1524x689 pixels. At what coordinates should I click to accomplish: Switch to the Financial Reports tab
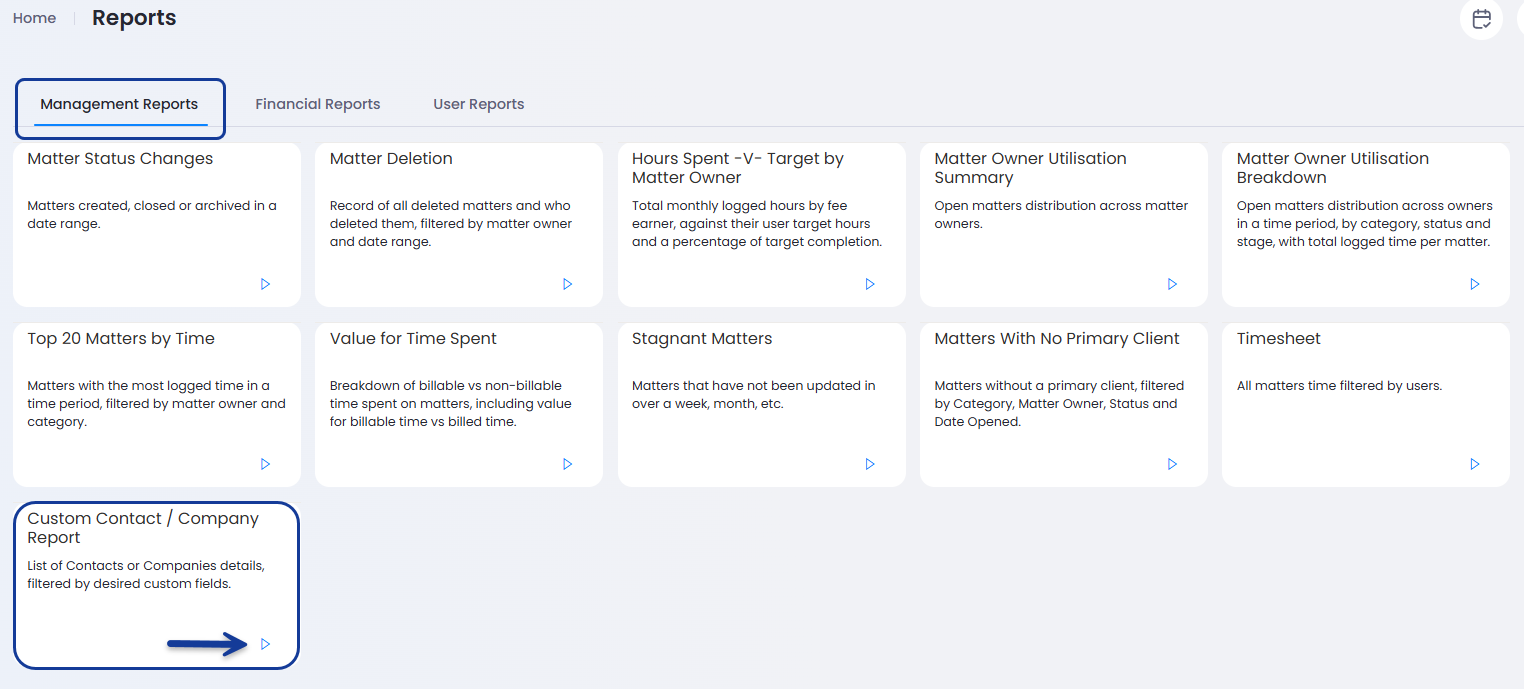(317, 104)
